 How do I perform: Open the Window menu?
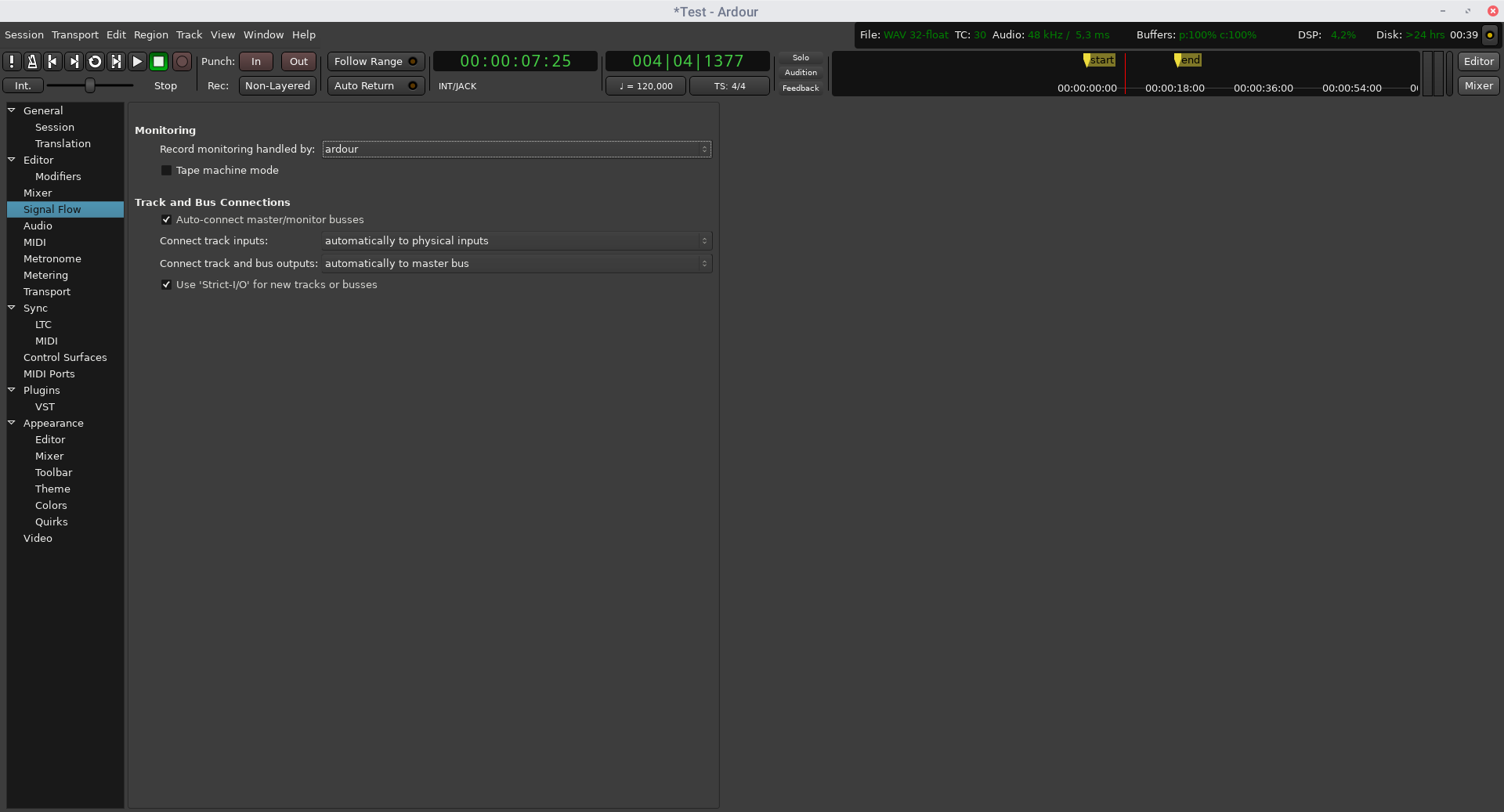263,34
